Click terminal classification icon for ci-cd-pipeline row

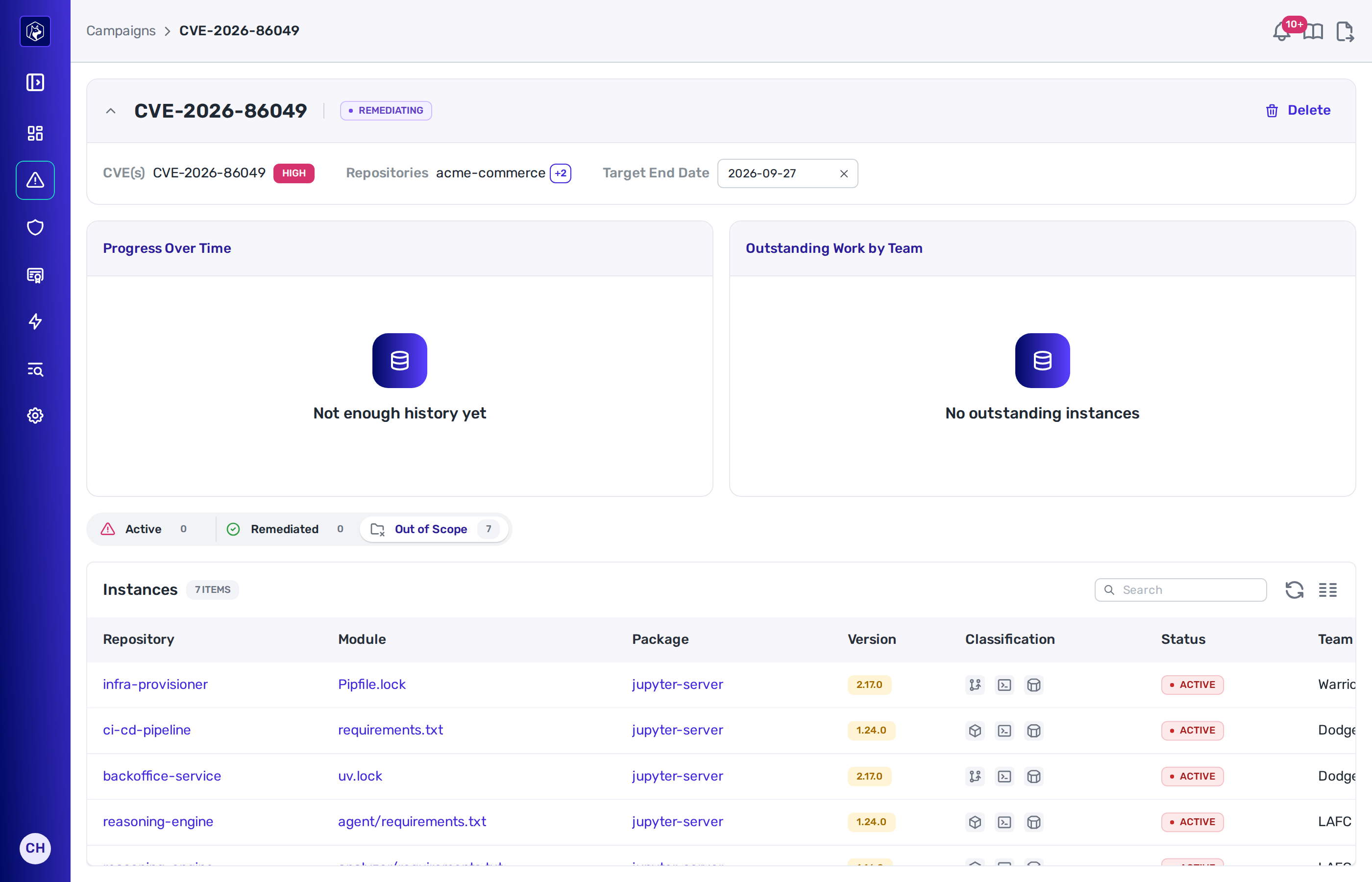click(x=1004, y=731)
